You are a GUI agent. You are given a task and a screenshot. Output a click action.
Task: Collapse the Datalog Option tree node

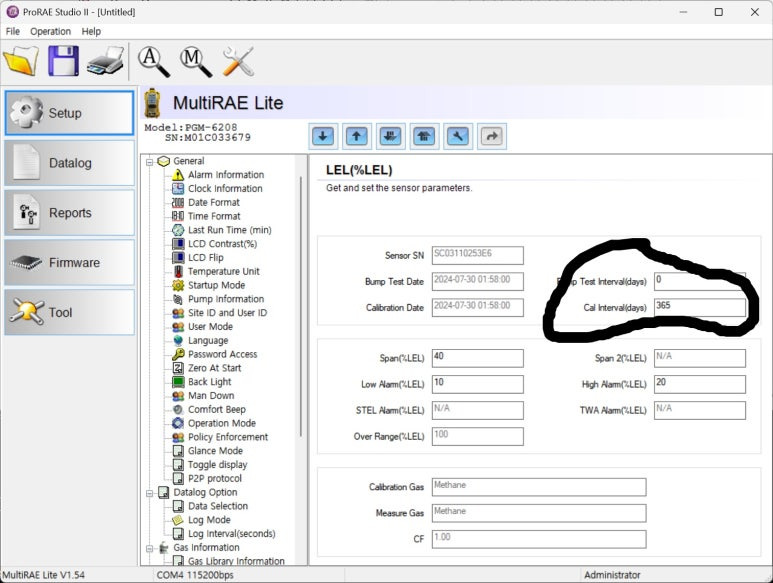149,493
